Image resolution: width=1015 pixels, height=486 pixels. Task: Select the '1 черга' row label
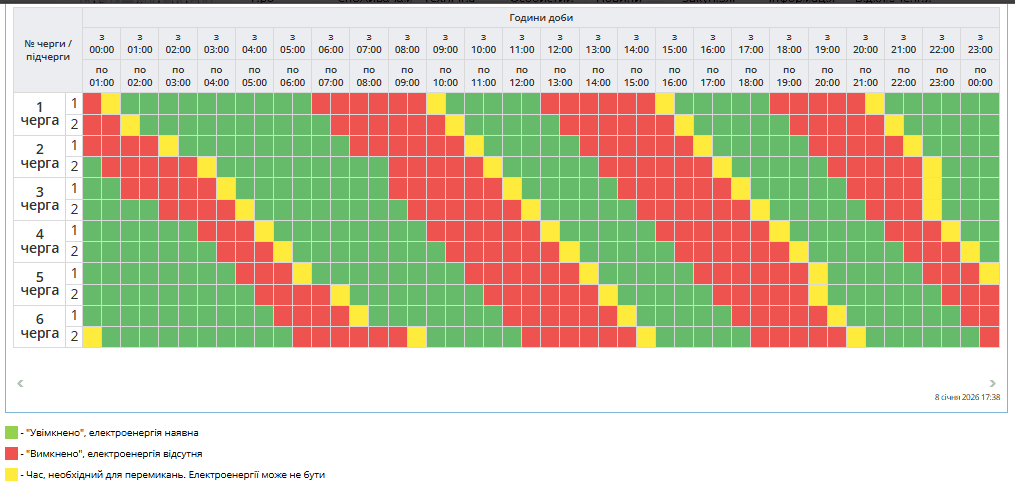(40, 114)
